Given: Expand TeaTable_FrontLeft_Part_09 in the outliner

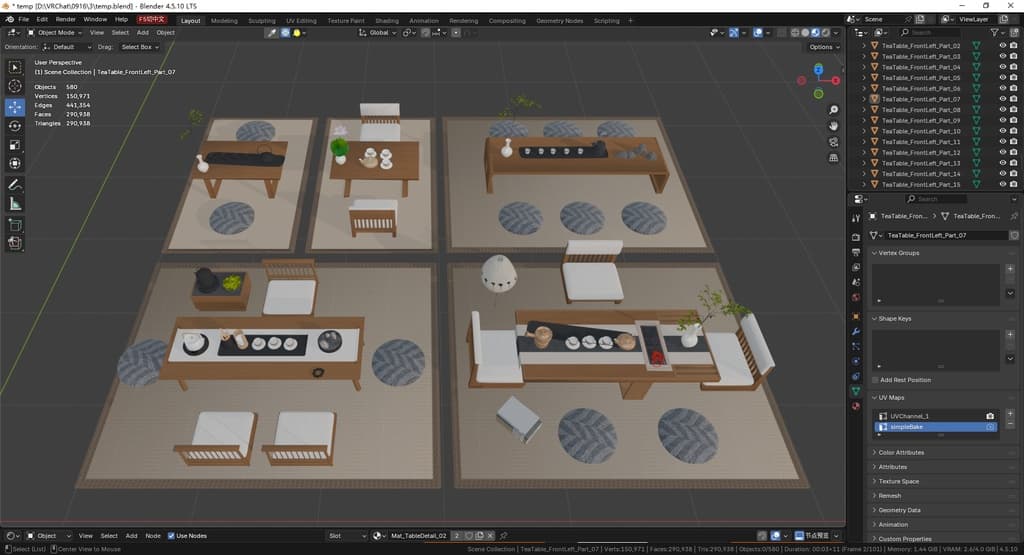Looking at the screenshot, I should [x=864, y=121].
